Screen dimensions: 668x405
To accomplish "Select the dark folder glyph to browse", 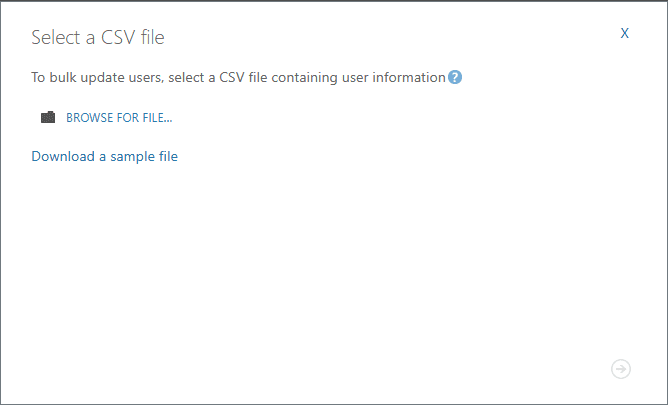I will (48, 117).
